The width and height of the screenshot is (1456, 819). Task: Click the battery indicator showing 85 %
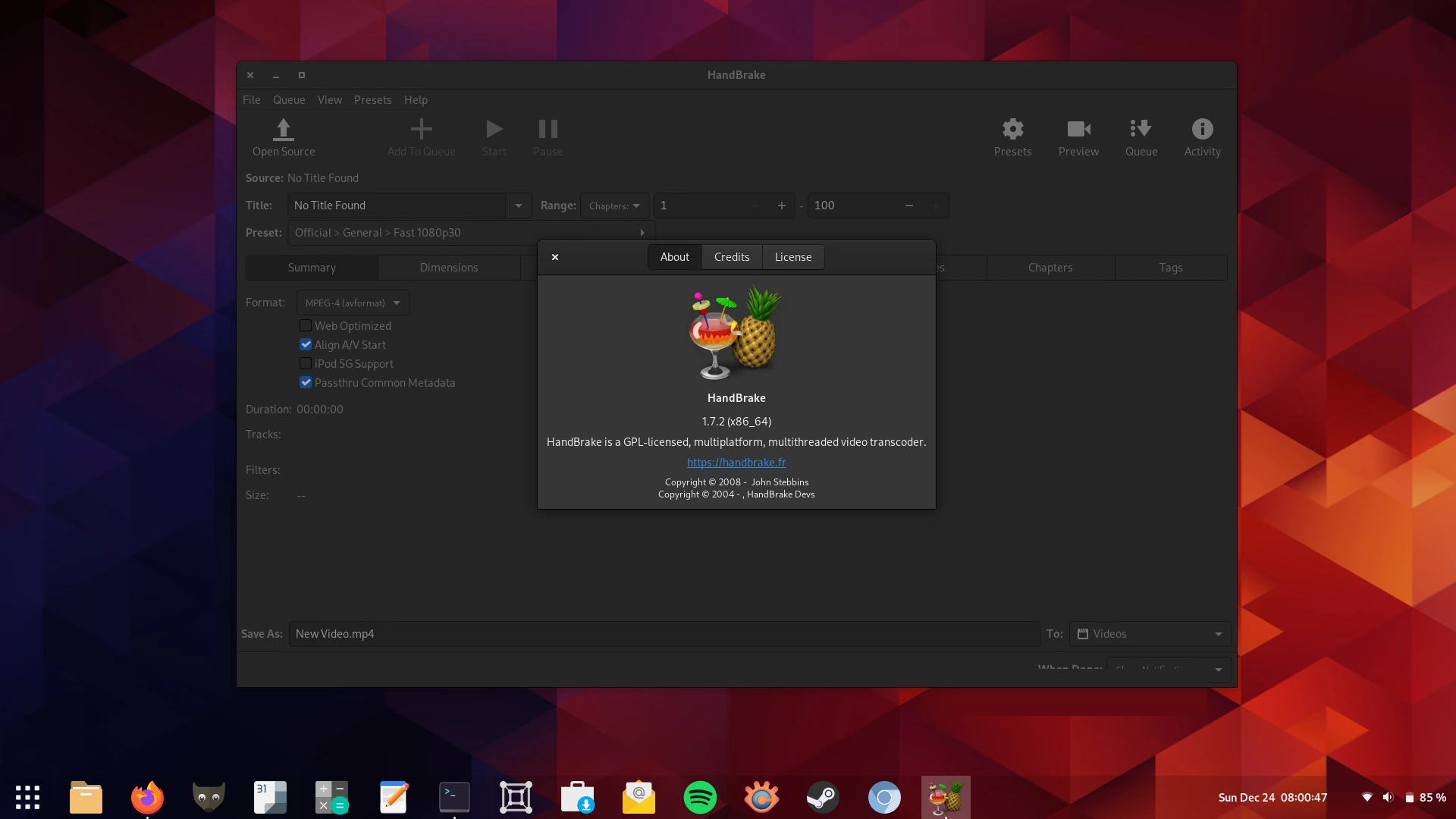1426,797
